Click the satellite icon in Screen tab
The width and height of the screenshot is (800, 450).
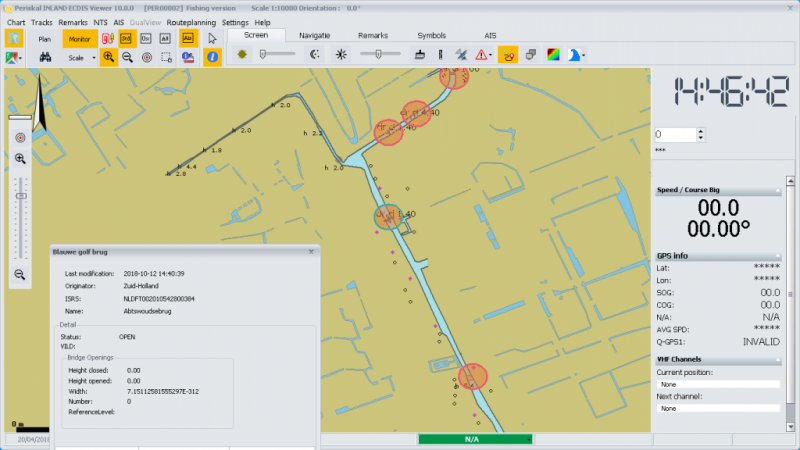click(x=461, y=55)
